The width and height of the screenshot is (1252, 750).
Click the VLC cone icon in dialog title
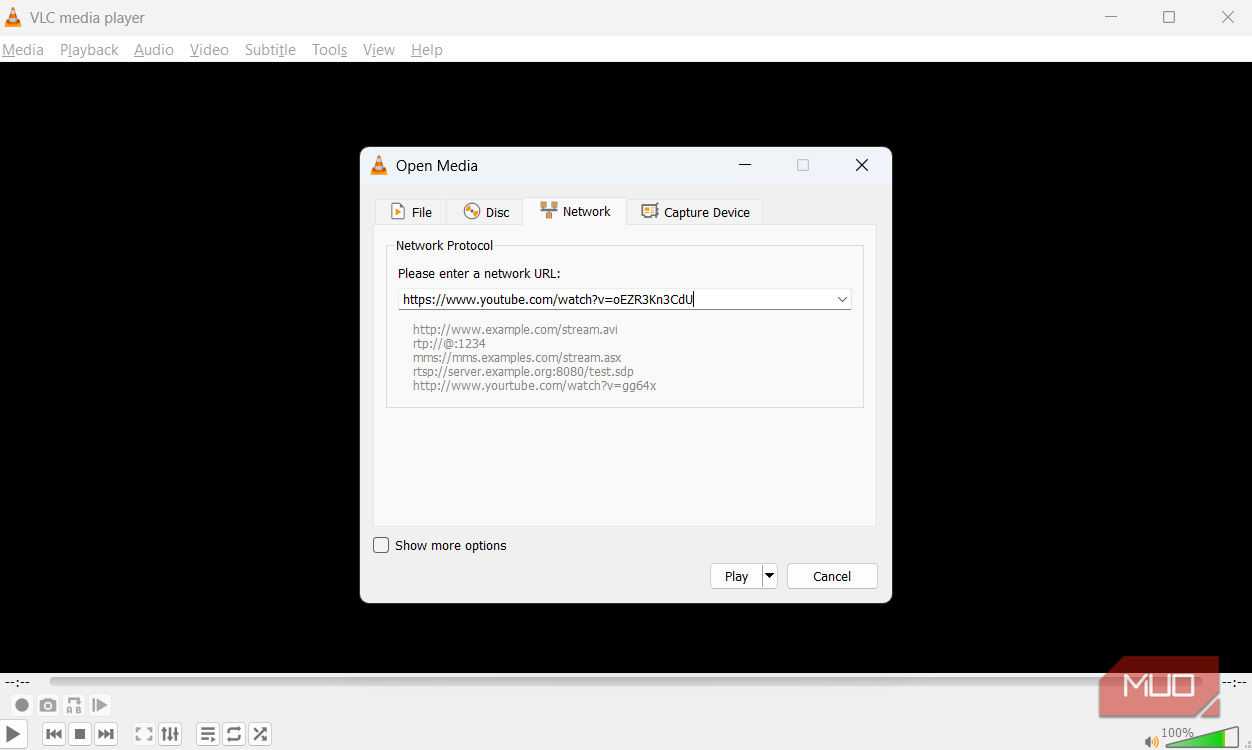click(379, 166)
